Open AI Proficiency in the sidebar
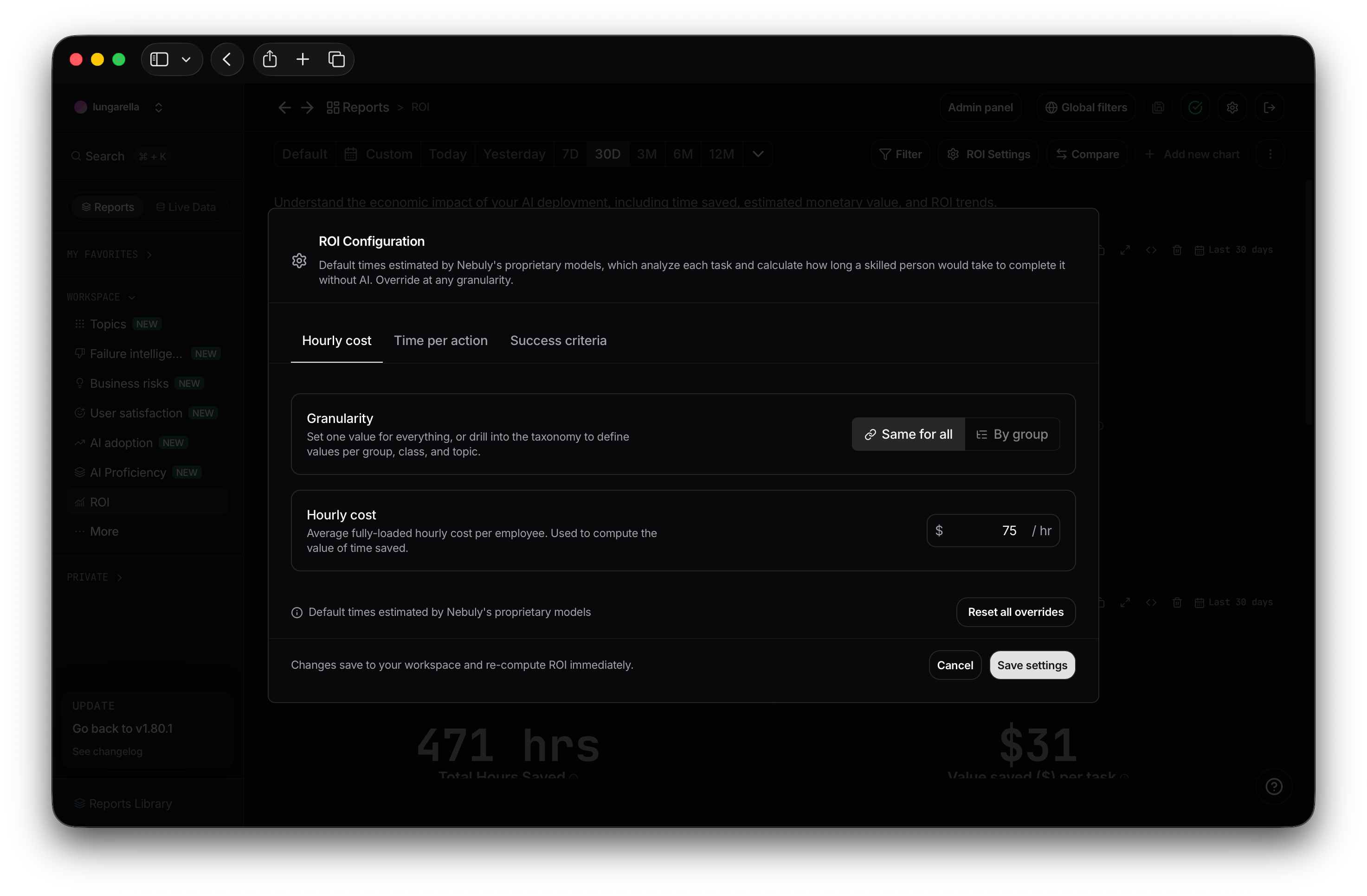Image resolution: width=1367 pixels, height=896 pixels. point(147,473)
